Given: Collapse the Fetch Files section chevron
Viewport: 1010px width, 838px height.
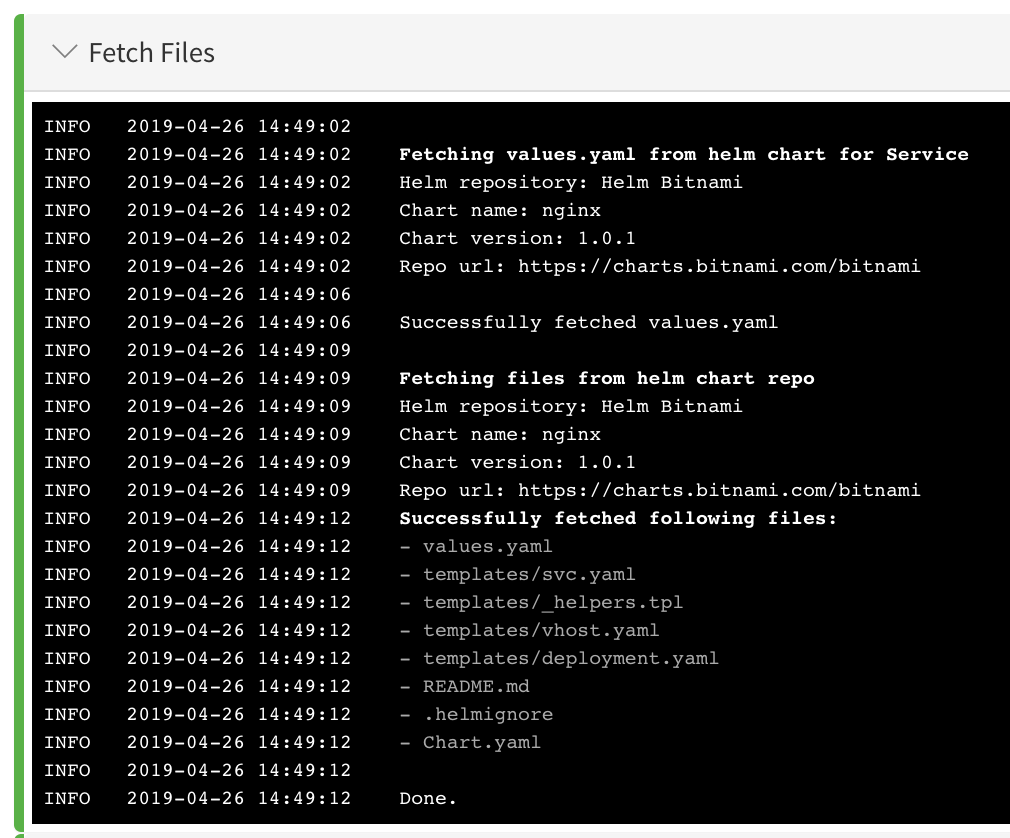Looking at the screenshot, I should [x=64, y=52].
